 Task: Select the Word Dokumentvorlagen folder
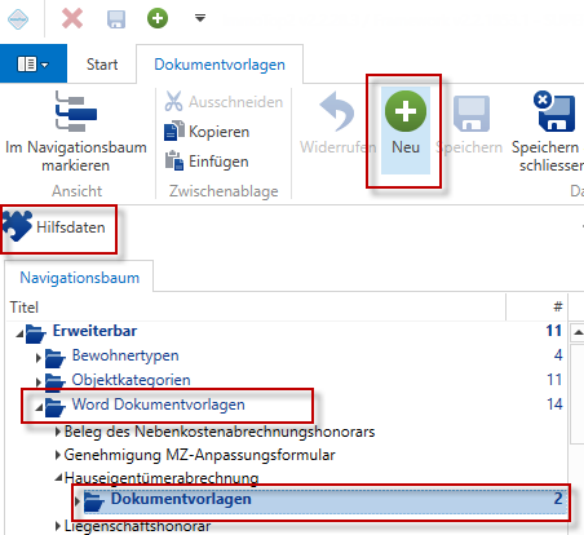[158, 404]
